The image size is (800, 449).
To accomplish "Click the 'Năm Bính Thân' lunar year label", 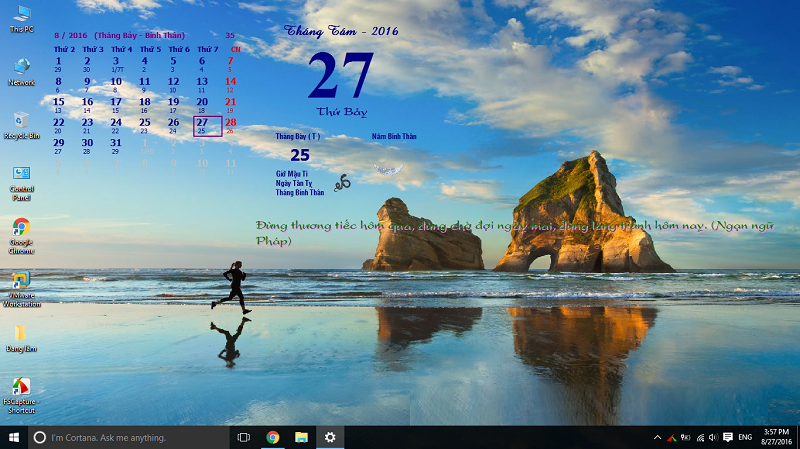I will tap(394, 136).
